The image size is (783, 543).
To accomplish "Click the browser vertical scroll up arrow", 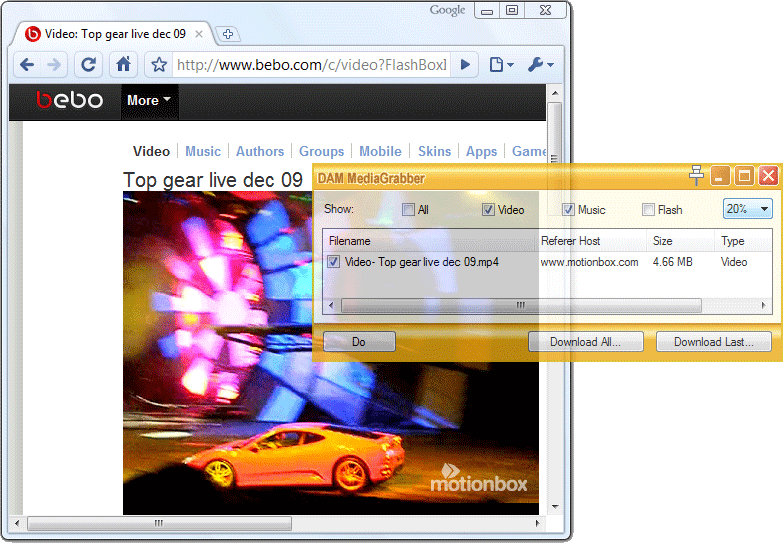I will pyautogui.click(x=555, y=93).
